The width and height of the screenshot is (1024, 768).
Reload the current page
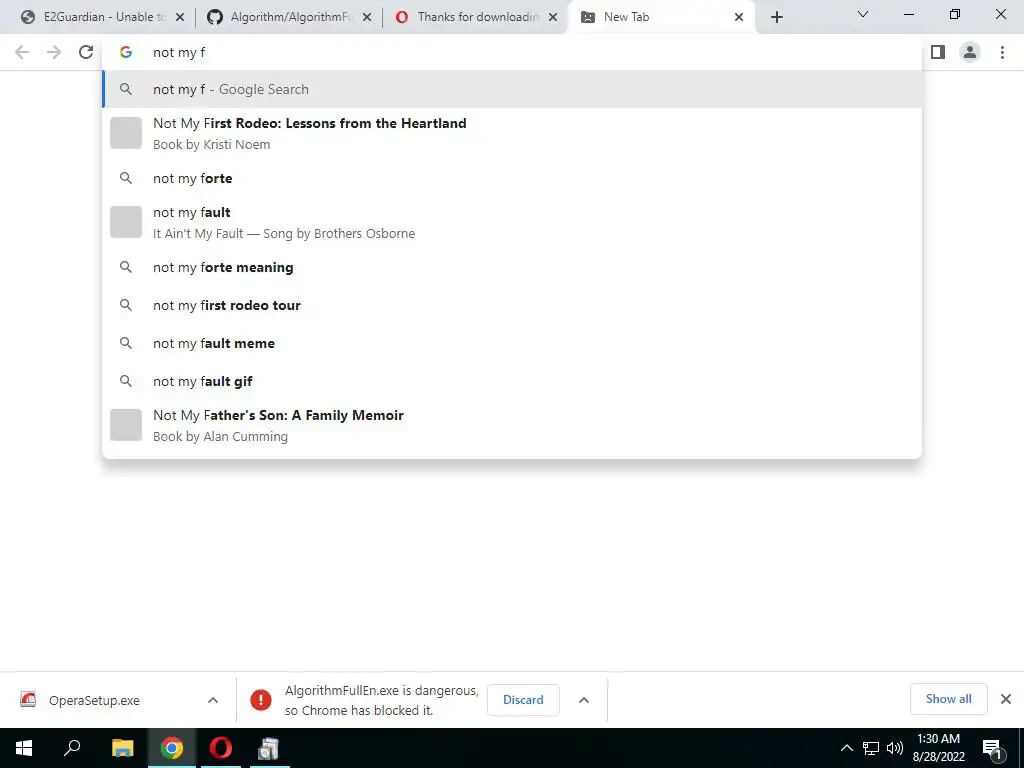pyautogui.click(x=86, y=52)
